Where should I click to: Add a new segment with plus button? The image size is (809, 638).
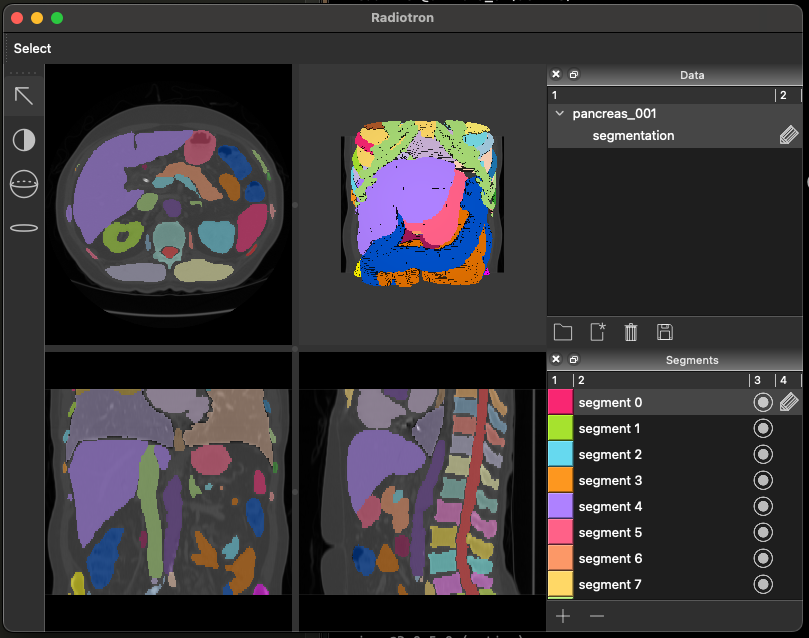563,616
